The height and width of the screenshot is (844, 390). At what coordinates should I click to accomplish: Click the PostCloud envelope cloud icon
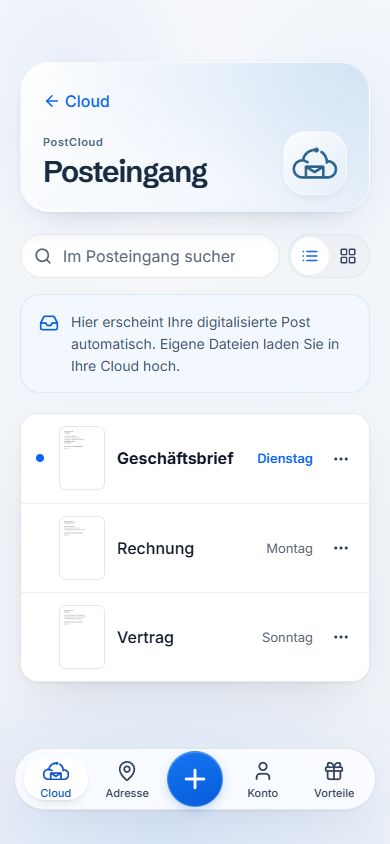click(x=315, y=164)
